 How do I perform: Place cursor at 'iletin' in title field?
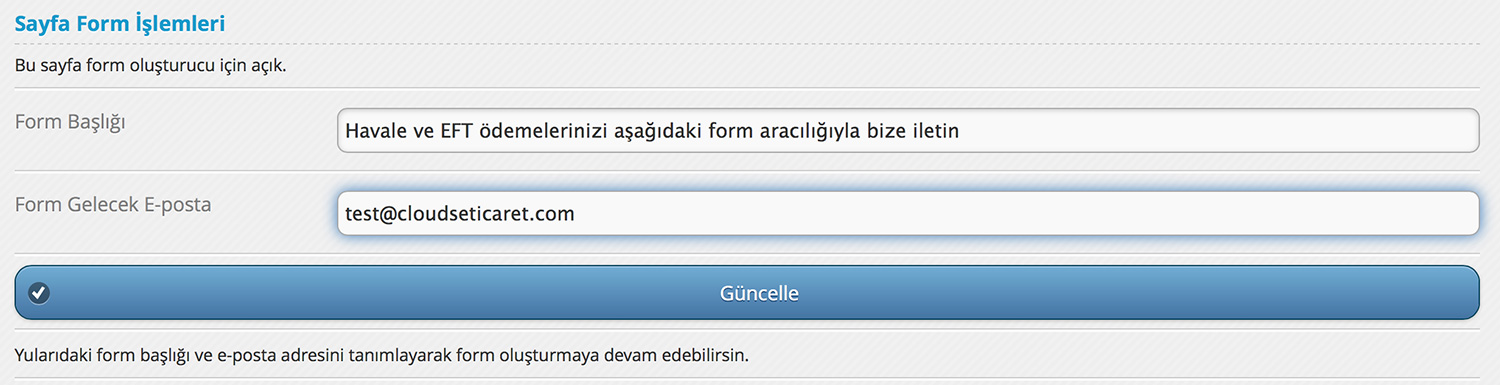(x=935, y=130)
